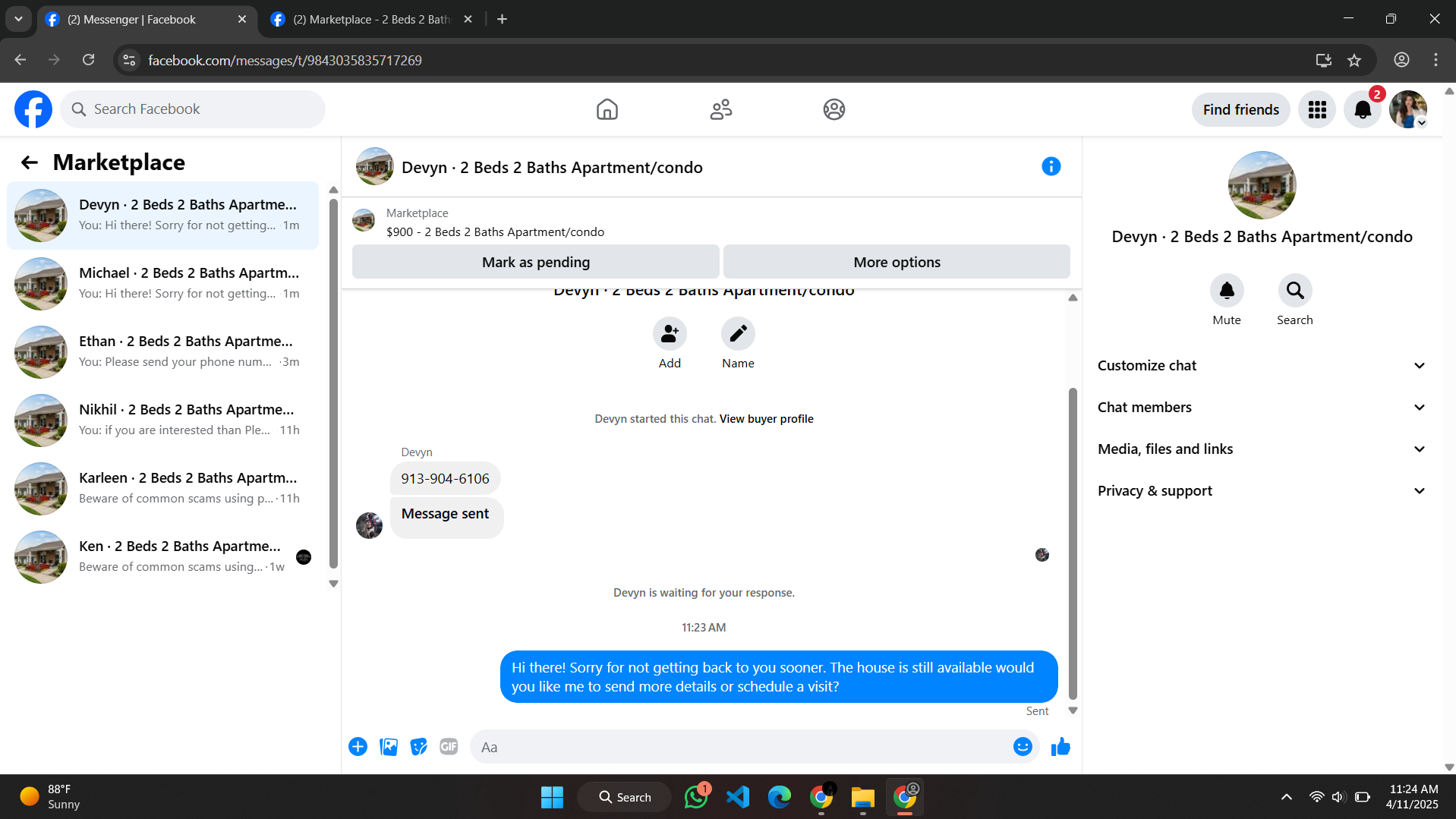Open the Karleen conversation in list

coord(163,489)
